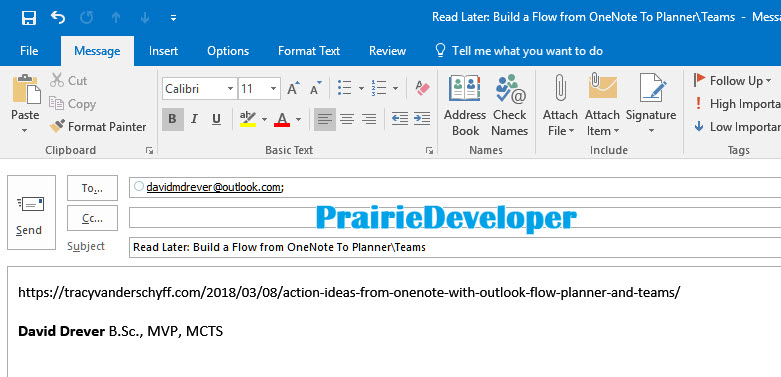Clear all formatting with eraser icon

pos(422,88)
